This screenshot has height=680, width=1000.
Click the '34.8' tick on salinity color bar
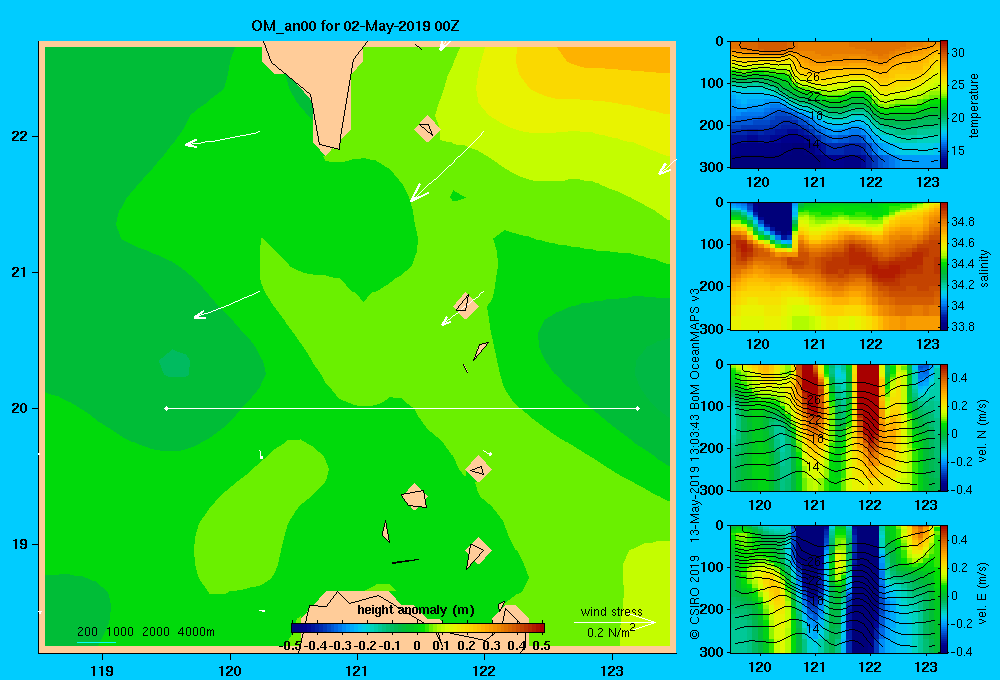click(x=962, y=221)
